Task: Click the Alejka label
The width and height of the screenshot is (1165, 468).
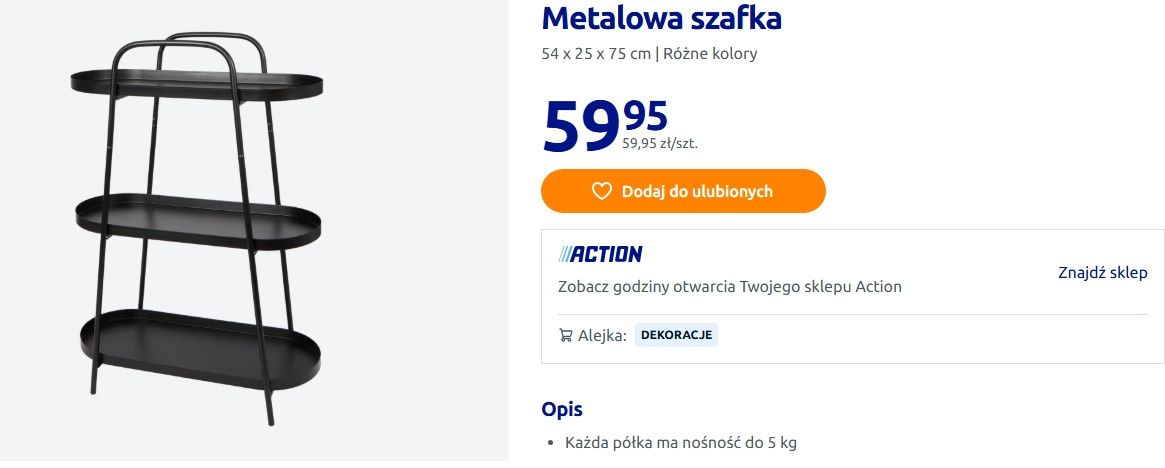Action: tap(602, 335)
